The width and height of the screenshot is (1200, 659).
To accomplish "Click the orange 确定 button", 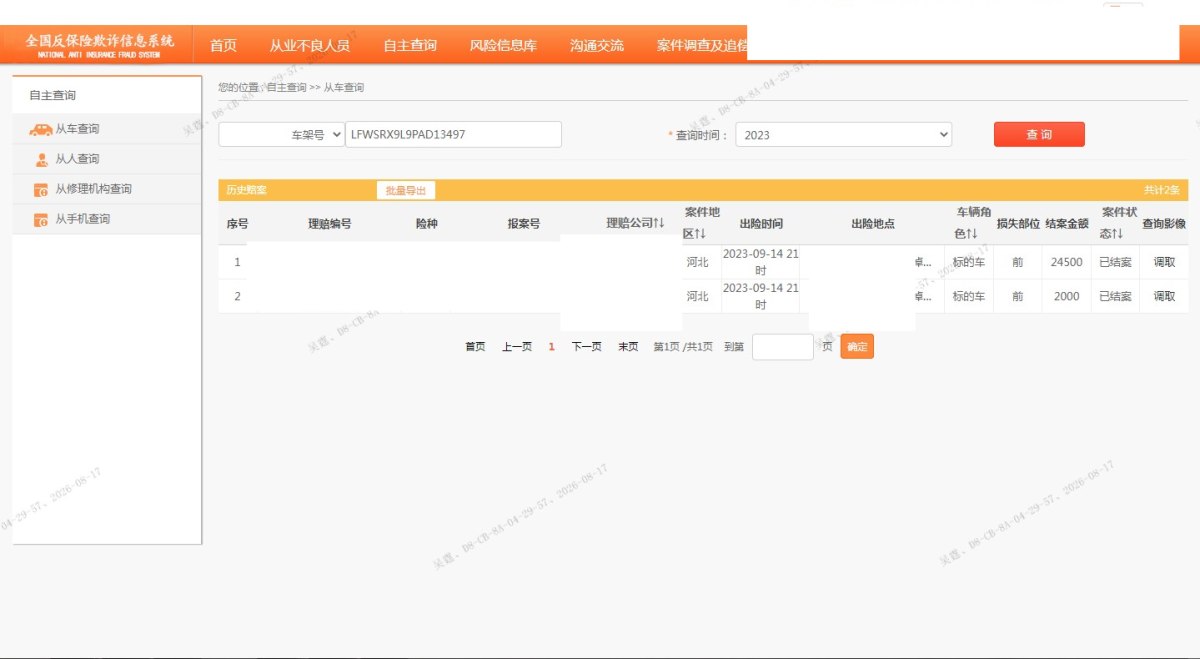I will (x=857, y=347).
